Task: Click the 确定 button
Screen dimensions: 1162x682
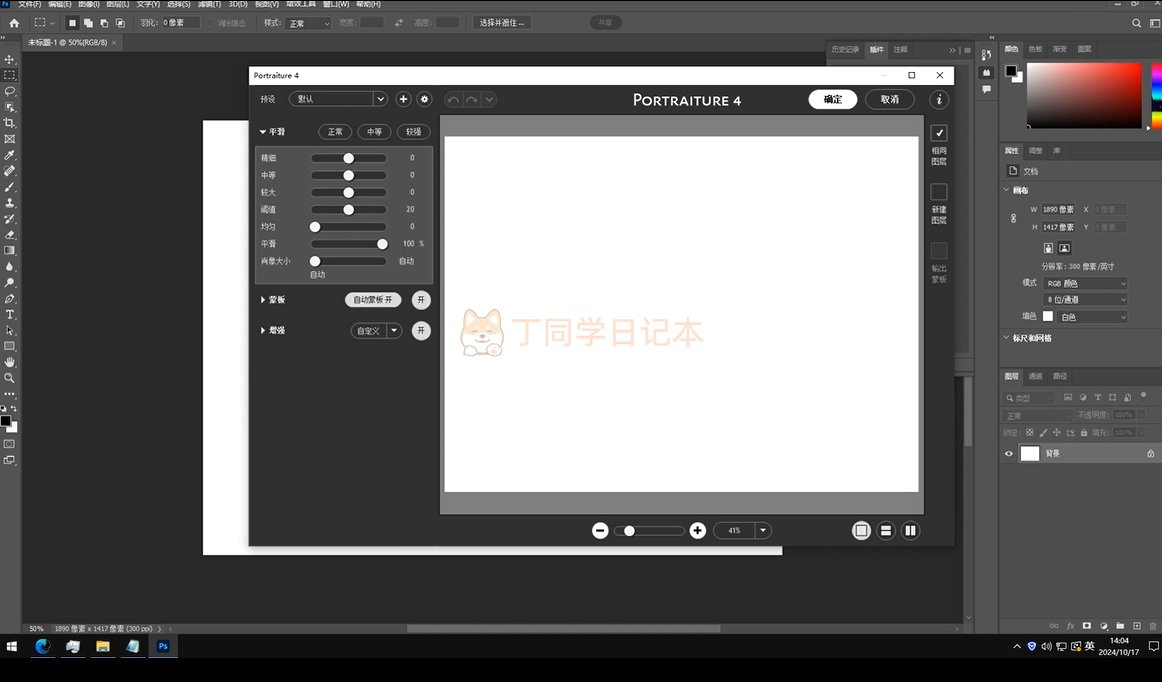Action: [x=832, y=99]
